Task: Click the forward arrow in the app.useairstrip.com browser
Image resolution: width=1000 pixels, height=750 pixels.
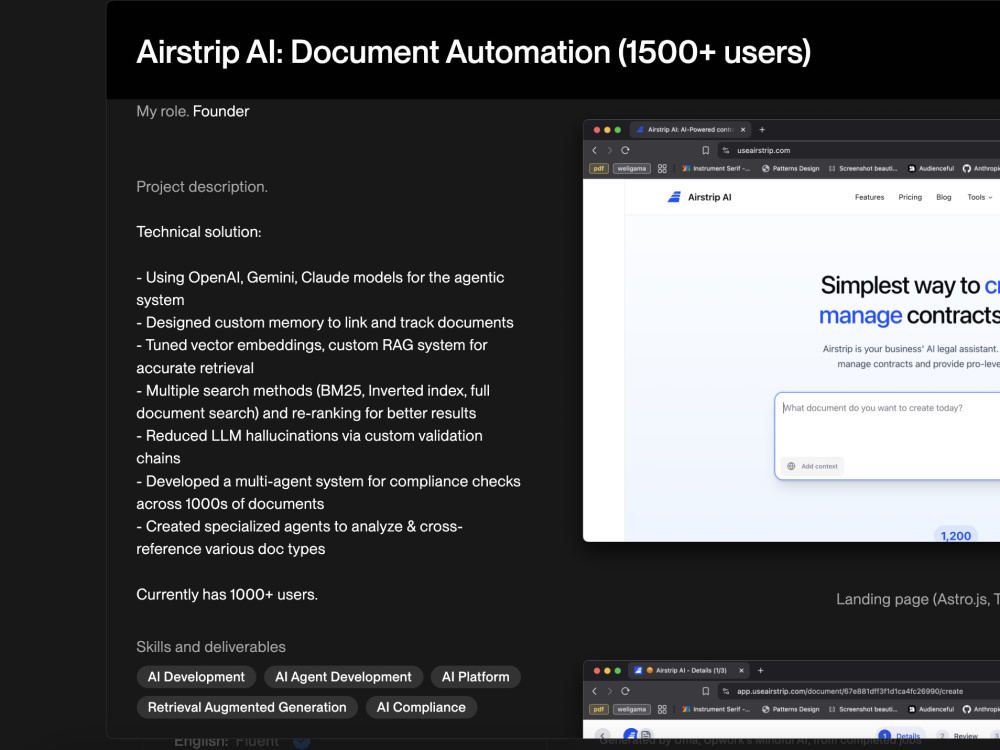Action: point(610,691)
